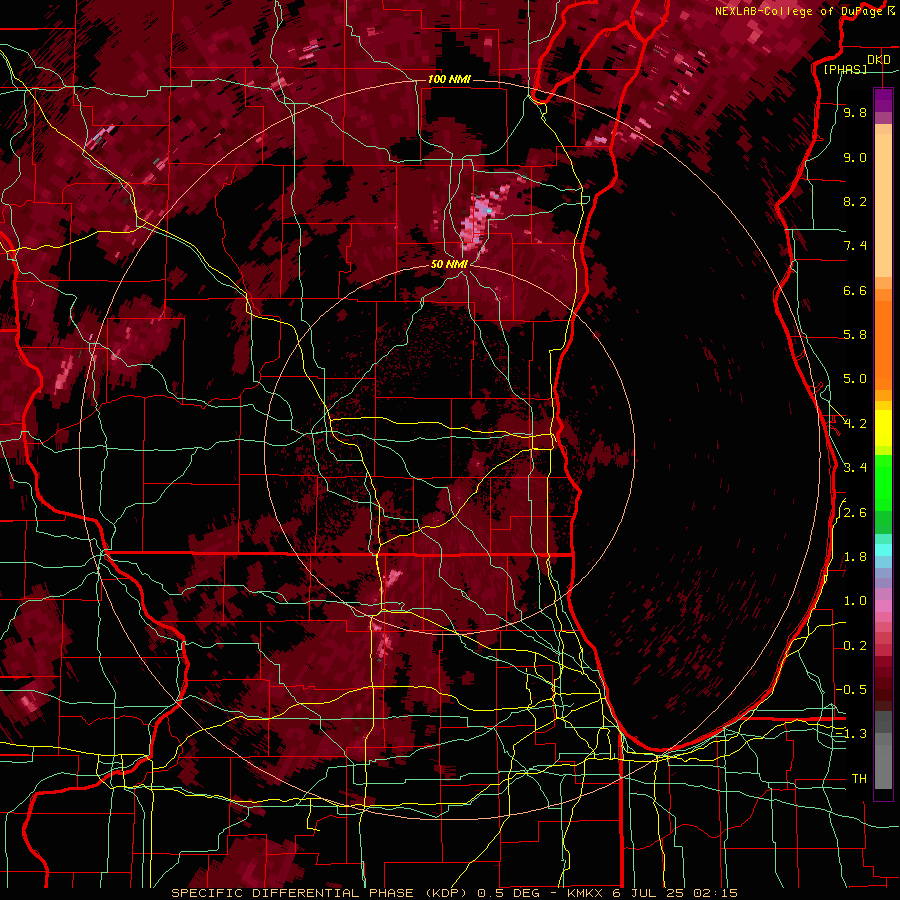Pick the yellow band on the color scale
The image size is (900, 900).
(x=883, y=428)
